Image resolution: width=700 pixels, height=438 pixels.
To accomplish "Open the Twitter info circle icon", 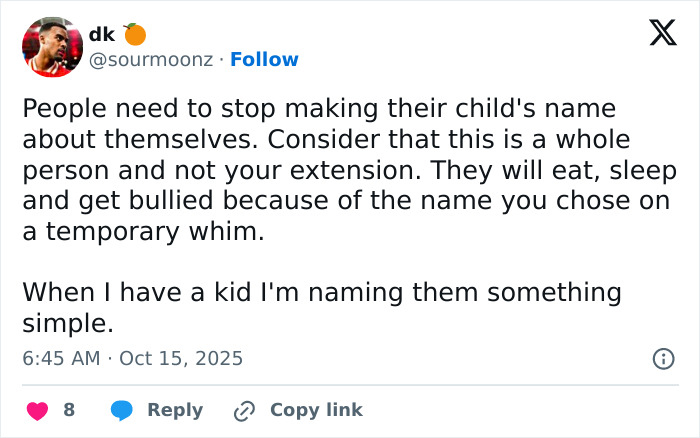I will pyautogui.click(x=662, y=358).
